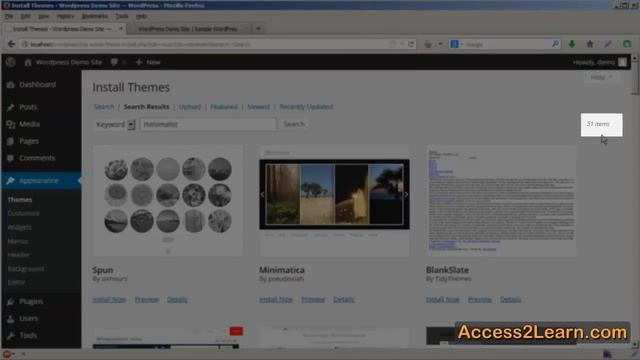Open Posts in the sidebar
The height and width of the screenshot is (360, 640).
pos(28,107)
